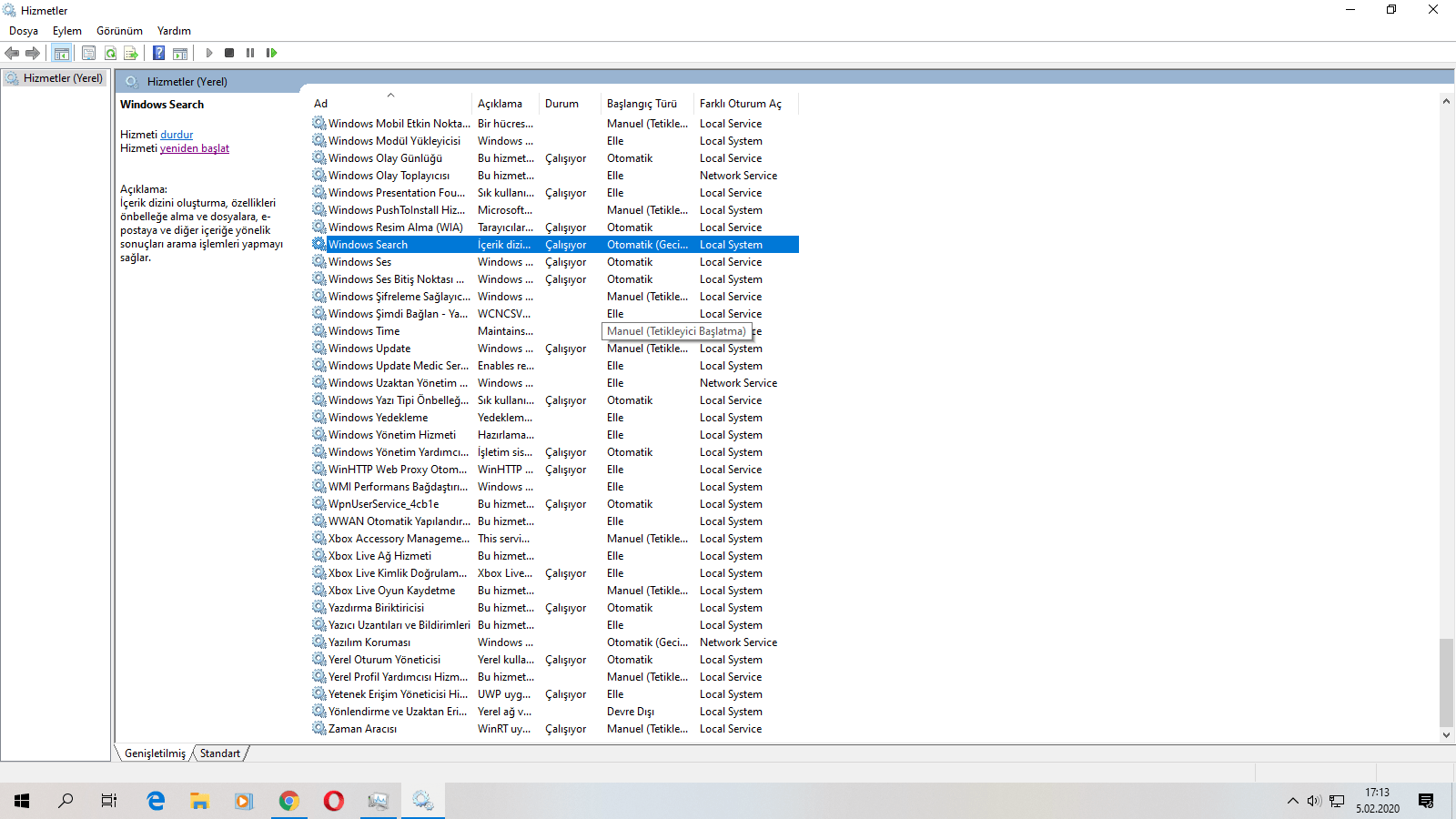Click the gear icon of Windows Yönetim Hizmeti
The image size is (1456, 819).
[x=319, y=434]
